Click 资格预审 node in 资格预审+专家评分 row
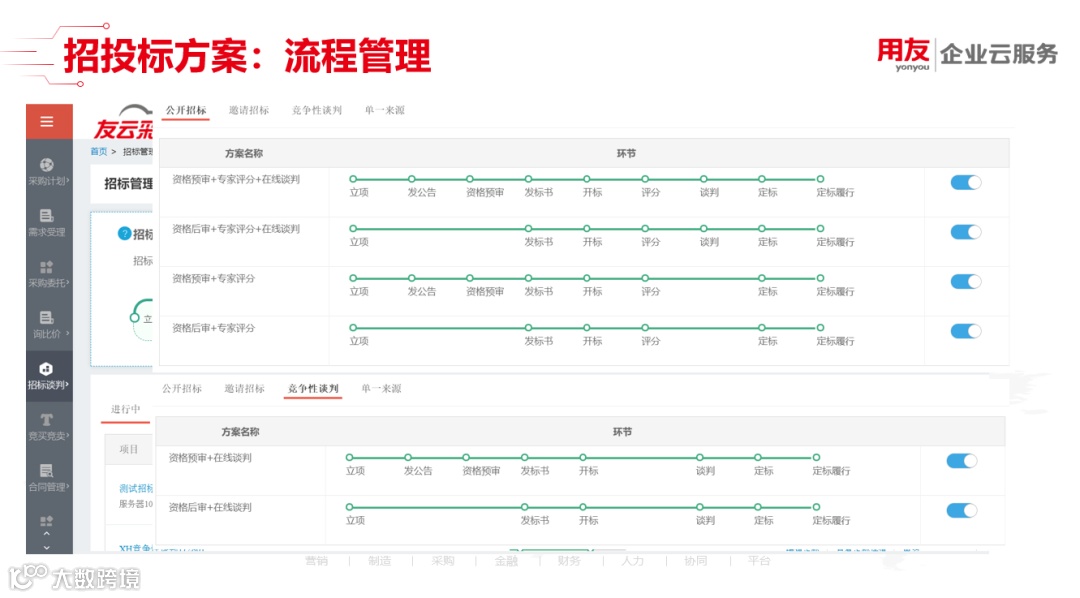1080x598 pixels. (x=470, y=278)
